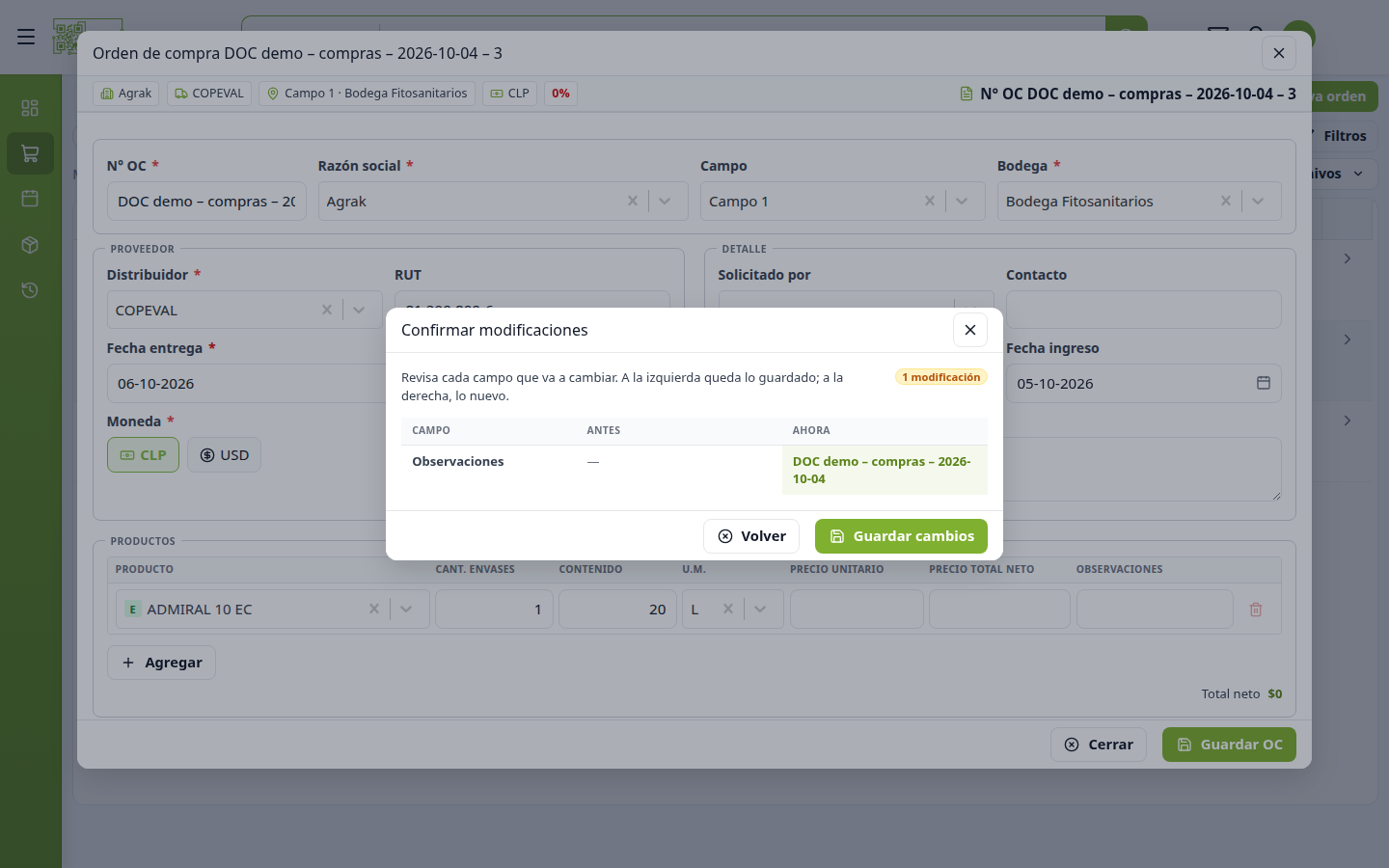Click the N° OC input field
The width and height of the screenshot is (1389, 868).
[x=206, y=201]
